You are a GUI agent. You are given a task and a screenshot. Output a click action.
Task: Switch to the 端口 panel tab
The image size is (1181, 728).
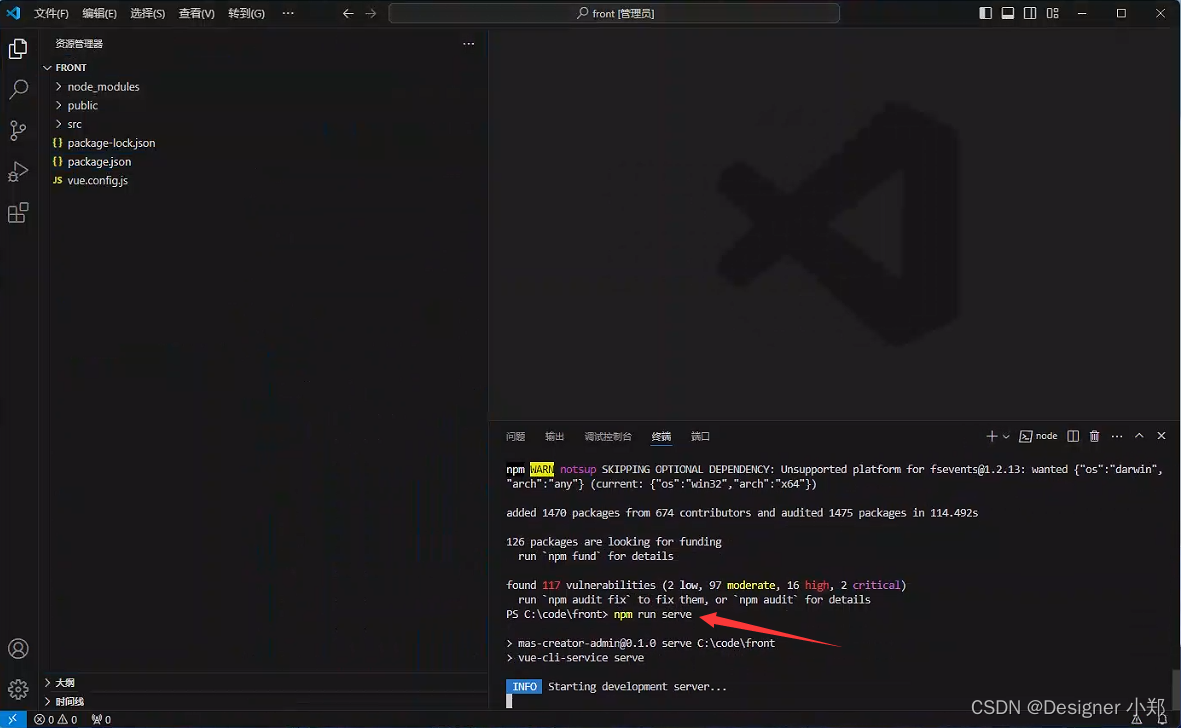(700, 437)
